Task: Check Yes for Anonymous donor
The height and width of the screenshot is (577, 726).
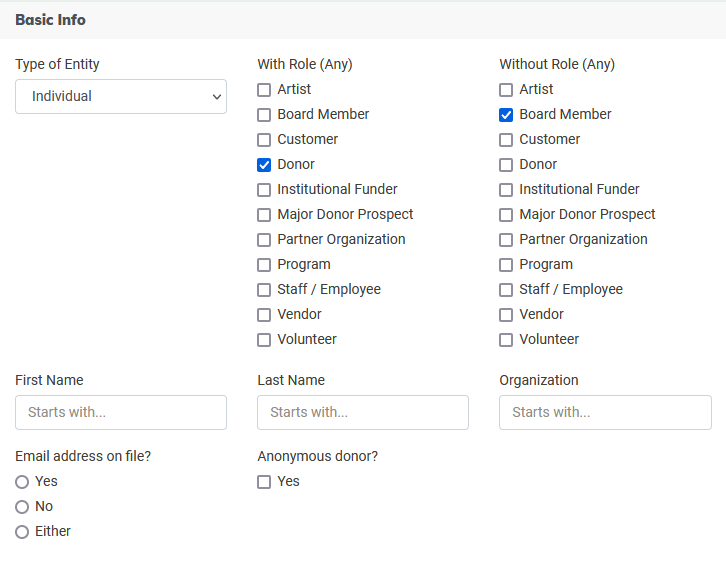Action: (264, 482)
